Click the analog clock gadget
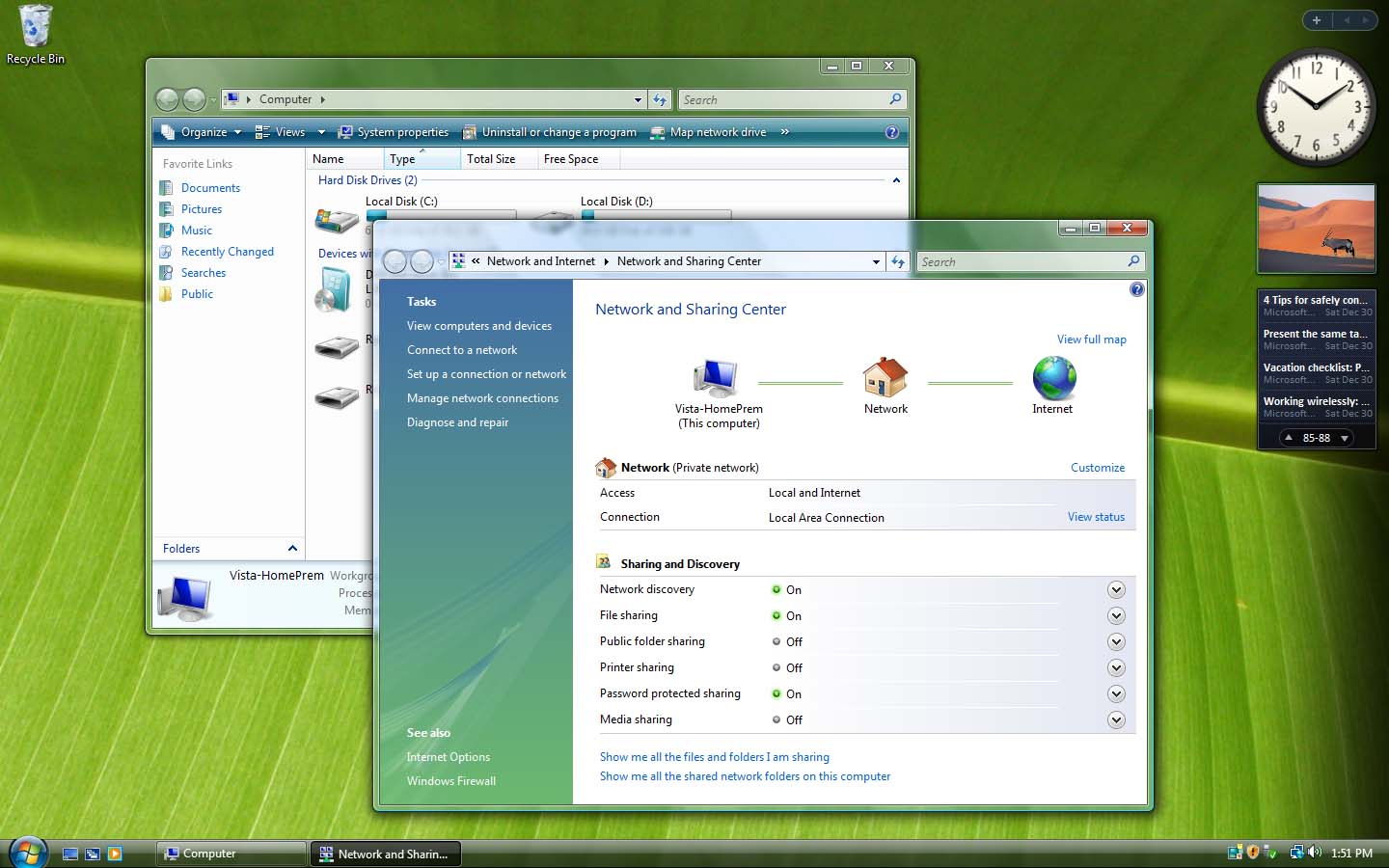This screenshot has width=1389, height=868. coord(1315,107)
